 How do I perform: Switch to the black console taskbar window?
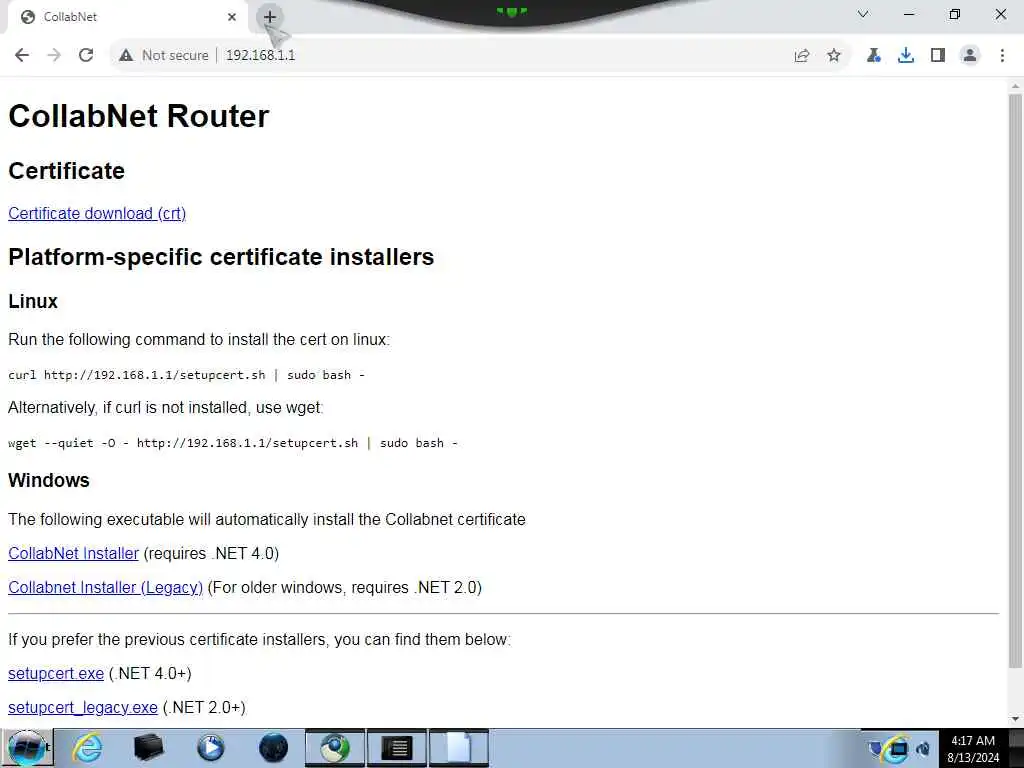[396, 748]
